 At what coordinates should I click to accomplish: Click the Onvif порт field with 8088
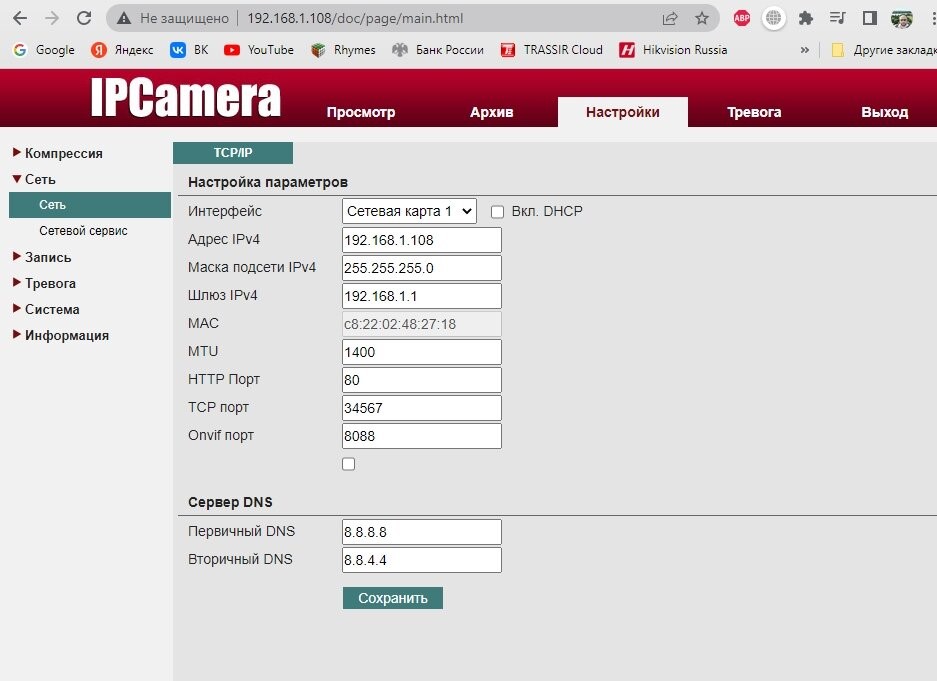click(x=422, y=436)
